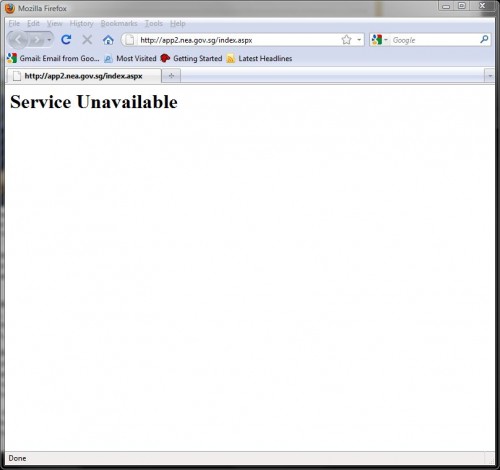500x470 pixels.
Task: Click the Forward arrow button
Action: pos(36,40)
